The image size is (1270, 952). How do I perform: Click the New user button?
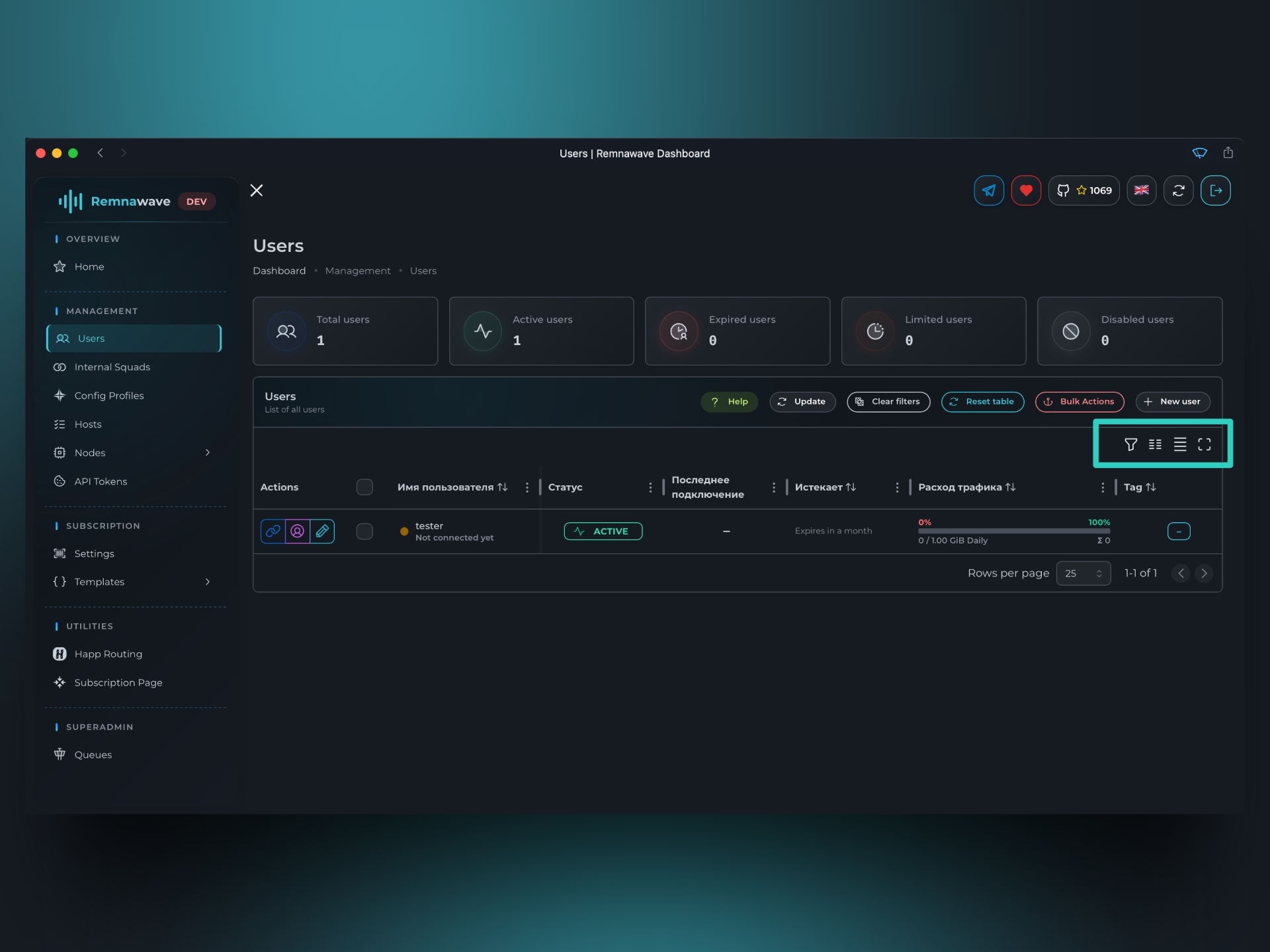click(x=1172, y=401)
